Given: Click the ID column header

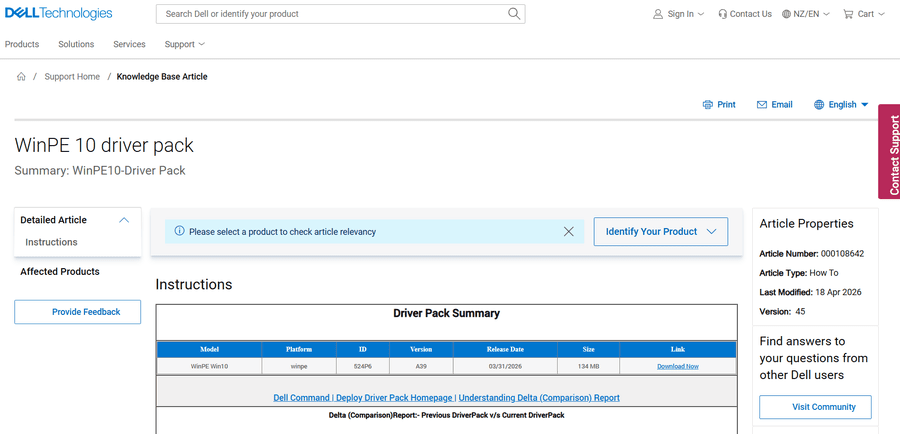Looking at the screenshot, I should point(363,349).
